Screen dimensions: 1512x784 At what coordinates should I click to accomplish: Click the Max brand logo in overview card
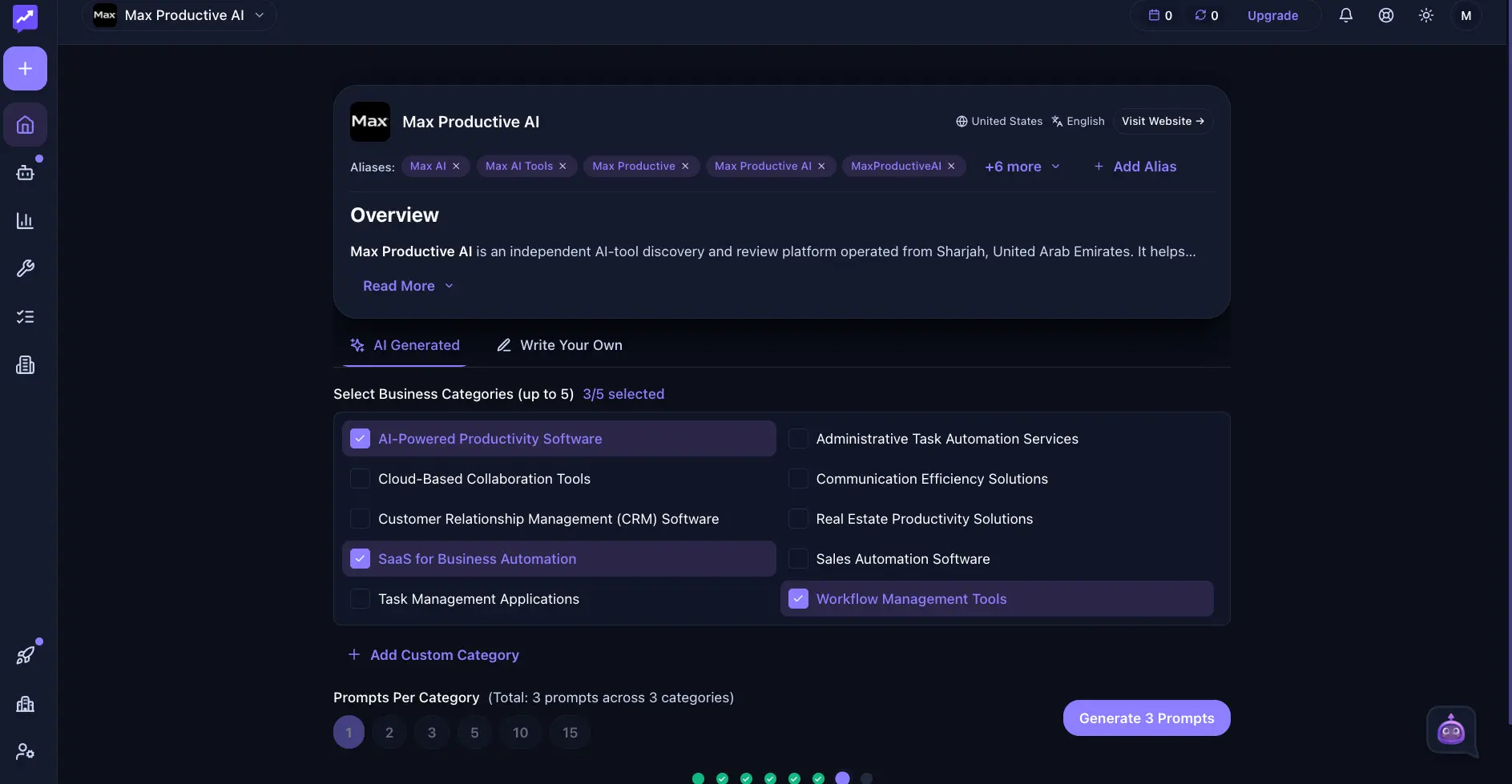[370, 122]
